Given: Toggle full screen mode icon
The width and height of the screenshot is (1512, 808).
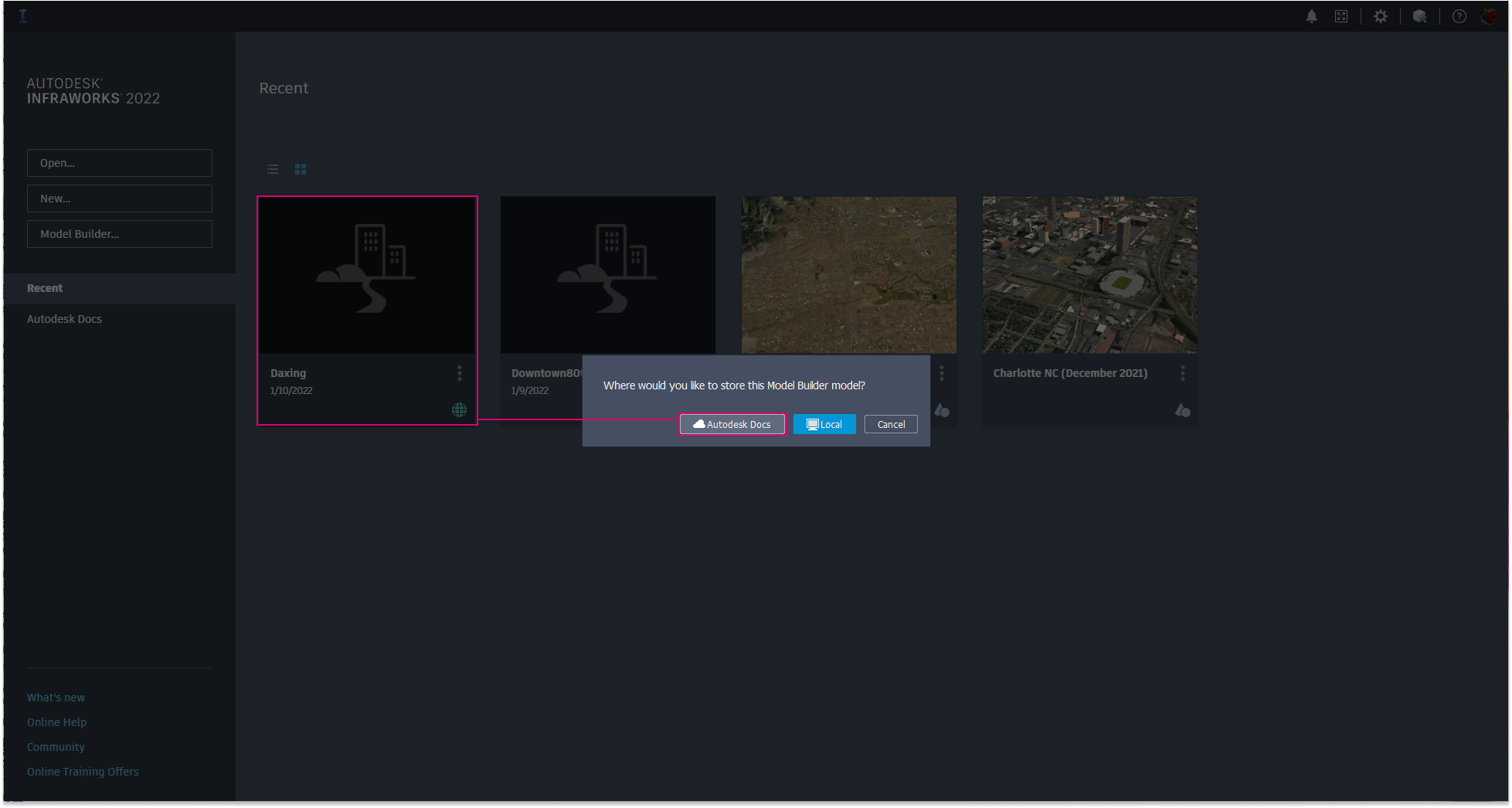Looking at the screenshot, I should click(x=1341, y=16).
